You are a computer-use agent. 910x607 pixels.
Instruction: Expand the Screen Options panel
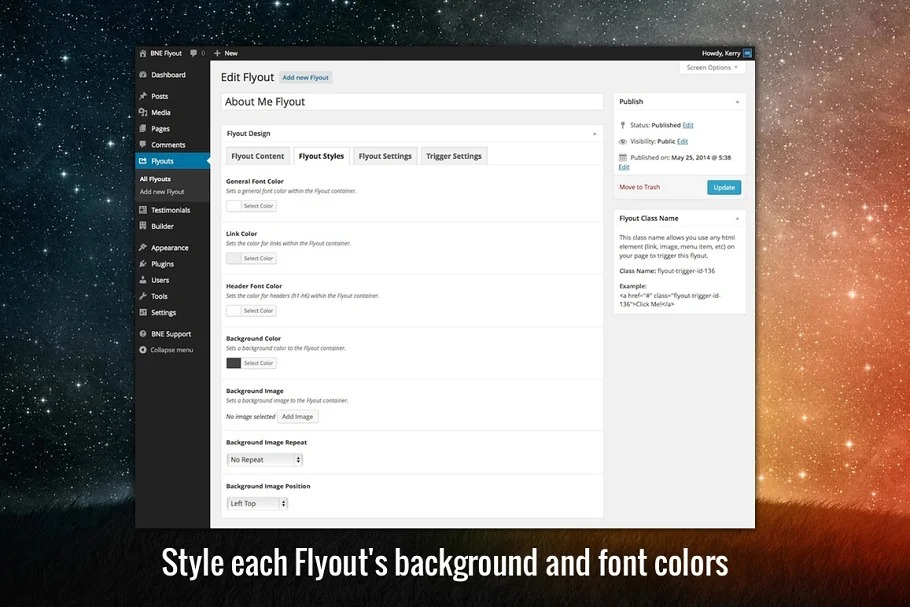pos(712,67)
